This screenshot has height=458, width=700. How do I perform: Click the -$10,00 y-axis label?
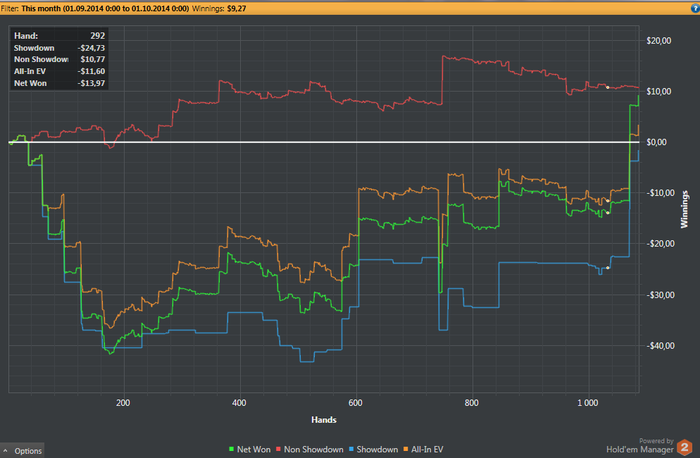[x=660, y=193]
